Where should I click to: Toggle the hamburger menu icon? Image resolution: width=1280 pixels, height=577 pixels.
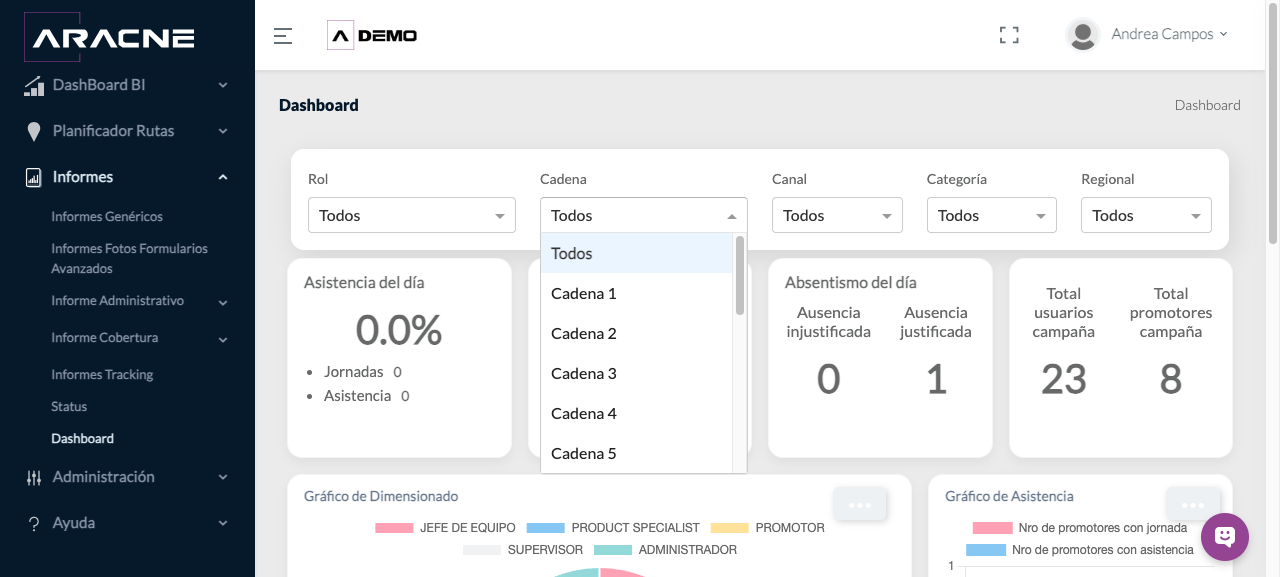click(x=283, y=36)
